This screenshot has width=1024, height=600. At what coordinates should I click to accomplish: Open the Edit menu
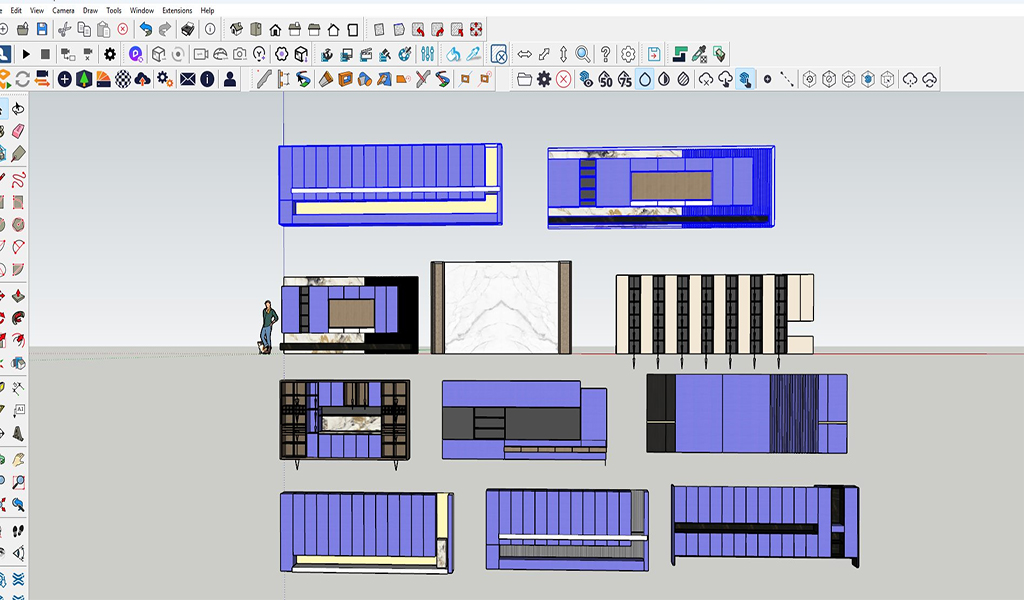tap(16, 10)
